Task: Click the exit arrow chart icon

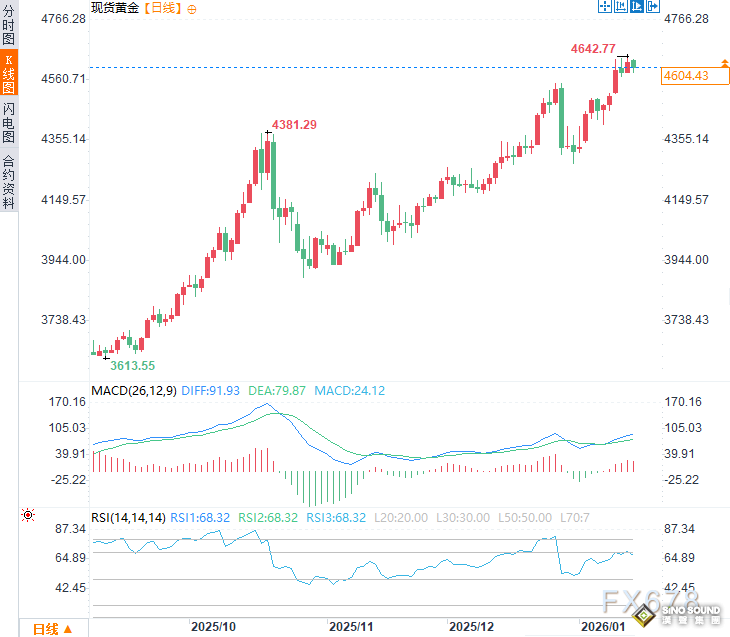Action: click(x=654, y=7)
